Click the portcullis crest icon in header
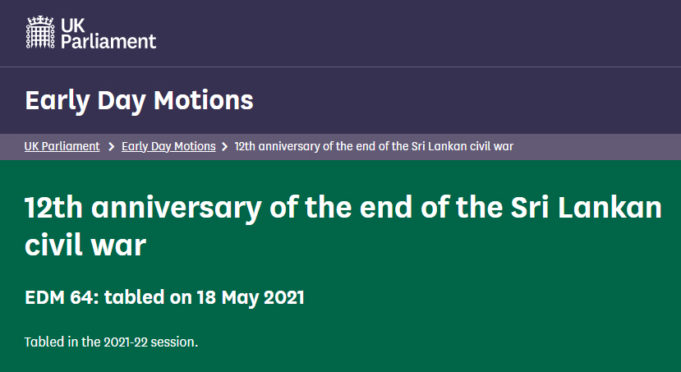Screen dimensions: 681x372 40,32
